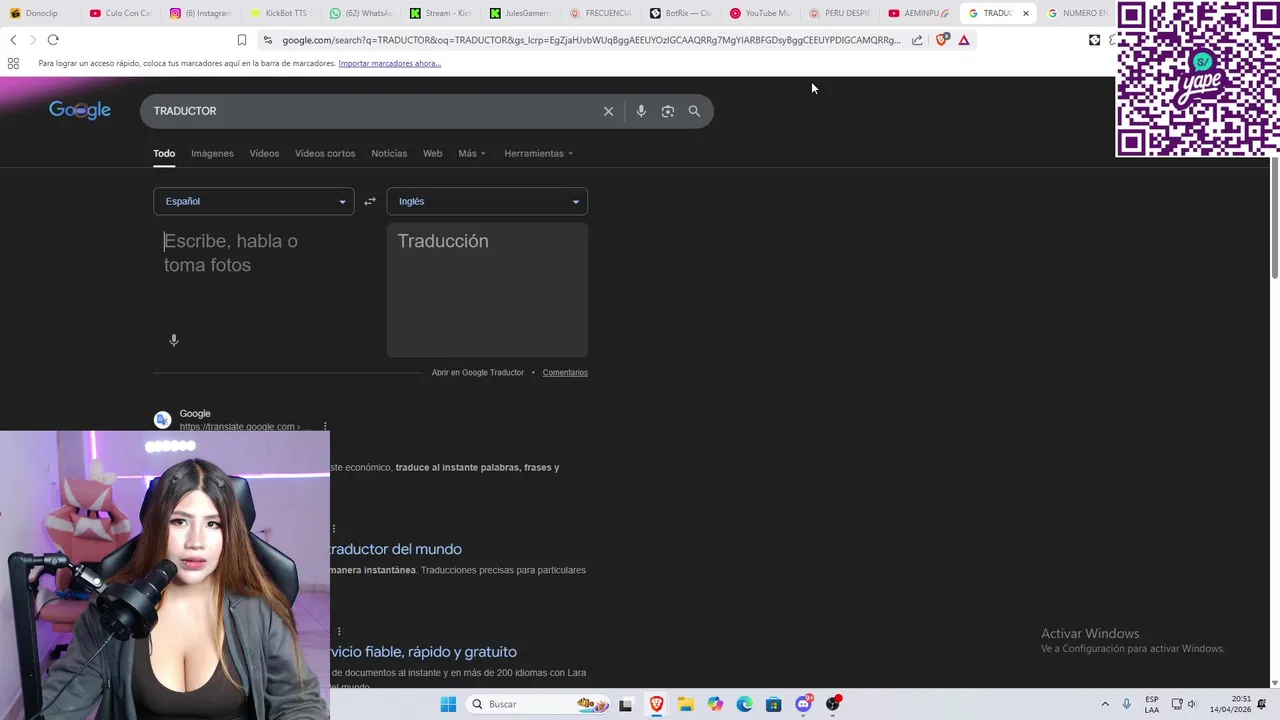Show hidden system tray icons chevron
Viewport: 1280px width, 720px height.
coord(1105,704)
